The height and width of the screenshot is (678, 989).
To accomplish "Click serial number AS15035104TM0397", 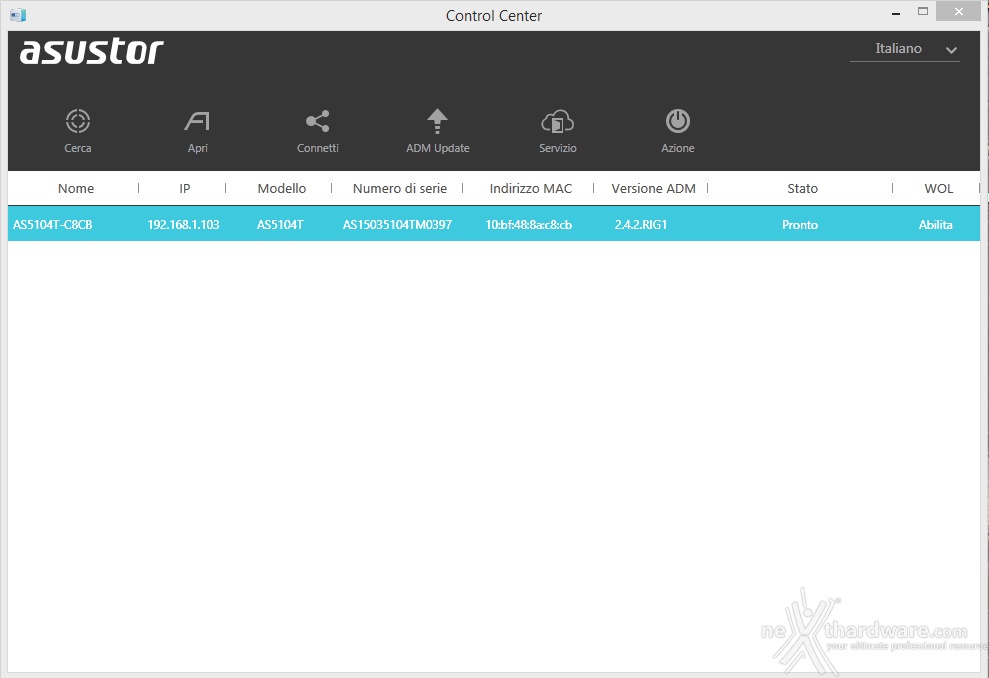I will click(397, 225).
